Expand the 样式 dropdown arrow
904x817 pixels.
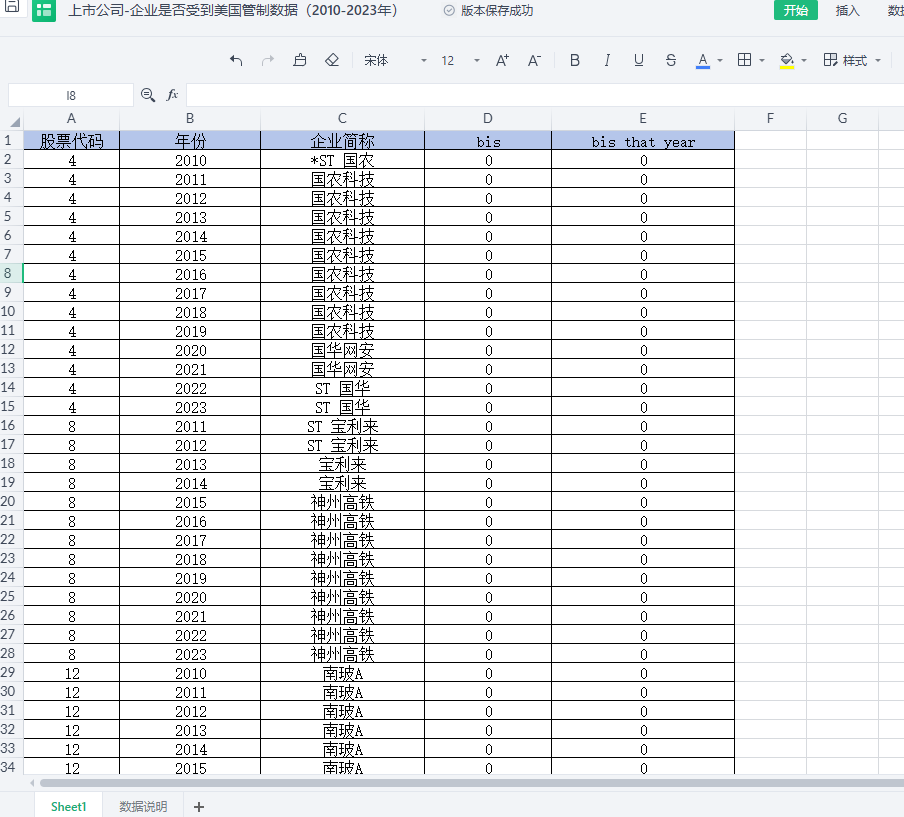pos(878,61)
